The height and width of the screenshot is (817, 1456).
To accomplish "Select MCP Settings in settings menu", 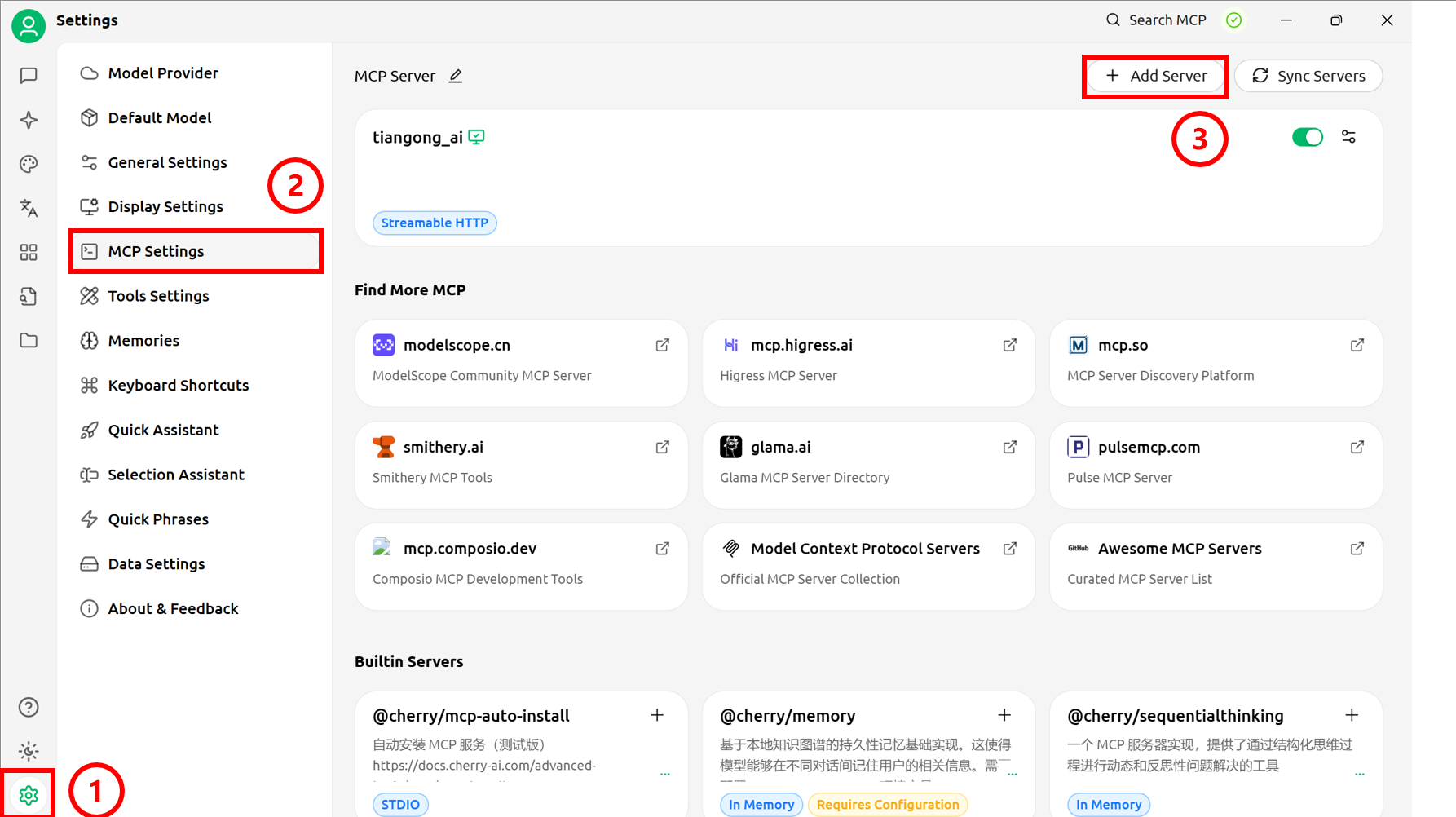I will point(156,251).
